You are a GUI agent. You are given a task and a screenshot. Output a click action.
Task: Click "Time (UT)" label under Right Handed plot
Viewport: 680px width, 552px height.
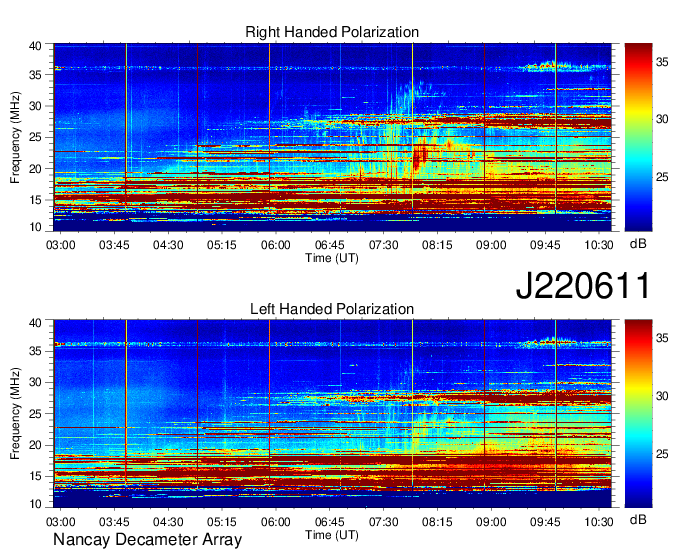point(332,258)
